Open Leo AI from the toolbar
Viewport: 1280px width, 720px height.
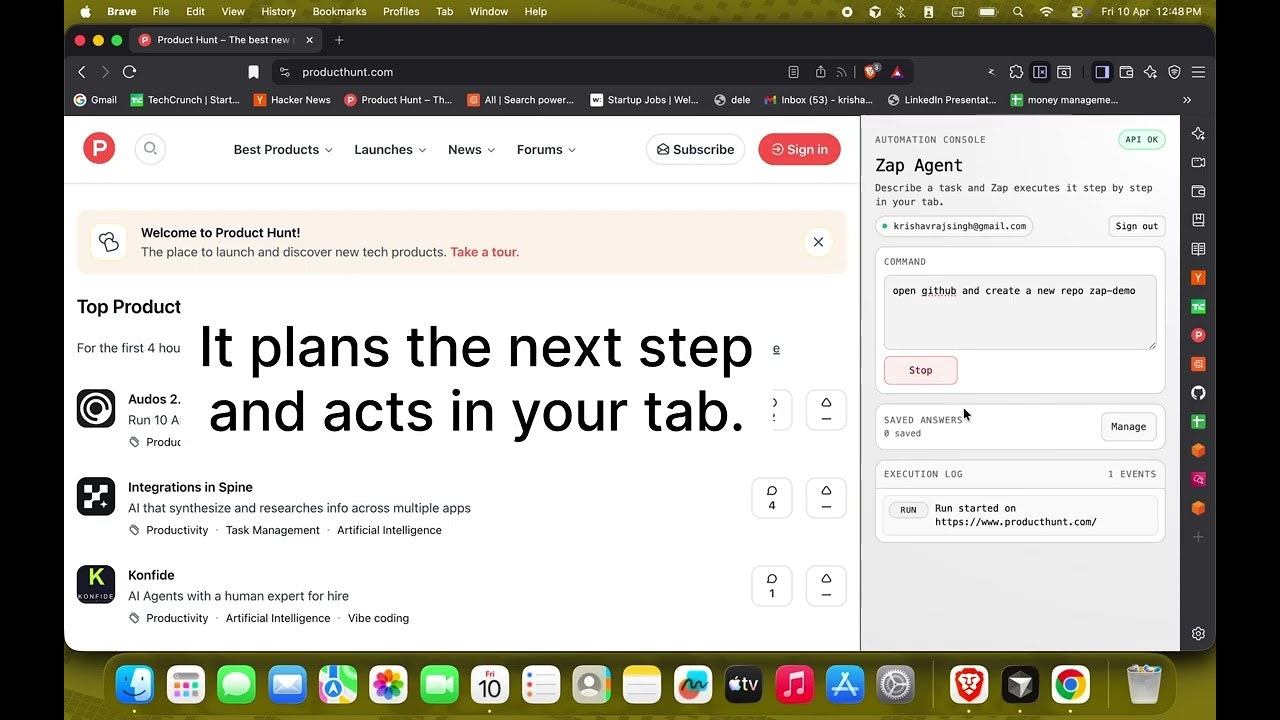[1150, 72]
